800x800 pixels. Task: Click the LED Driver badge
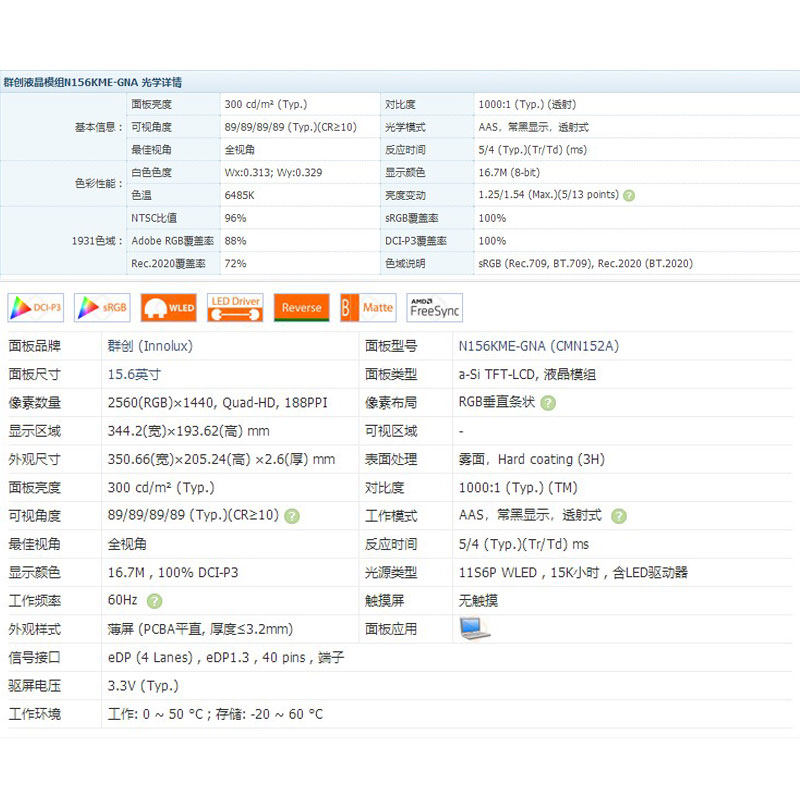point(235,308)
